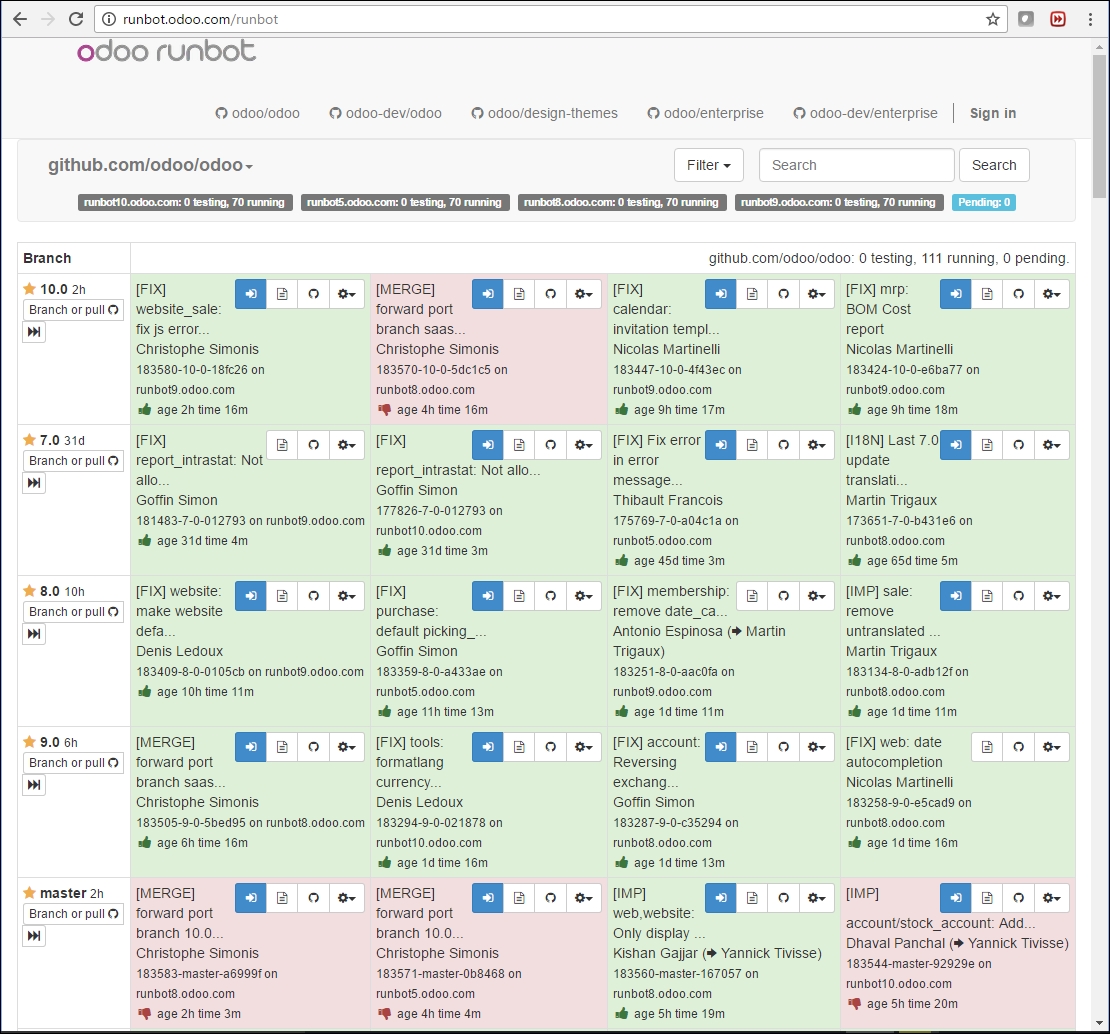The width and height of the screenshot is (1110, 1034).
Task: Click the runbot9.odoo.com status badge
Action: (x=838, y=202)
